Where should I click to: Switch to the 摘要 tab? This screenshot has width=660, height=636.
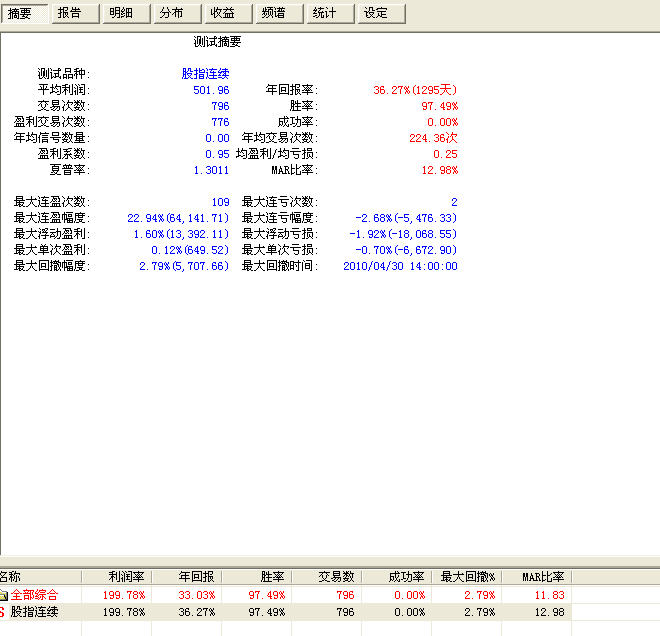[24, 13]
